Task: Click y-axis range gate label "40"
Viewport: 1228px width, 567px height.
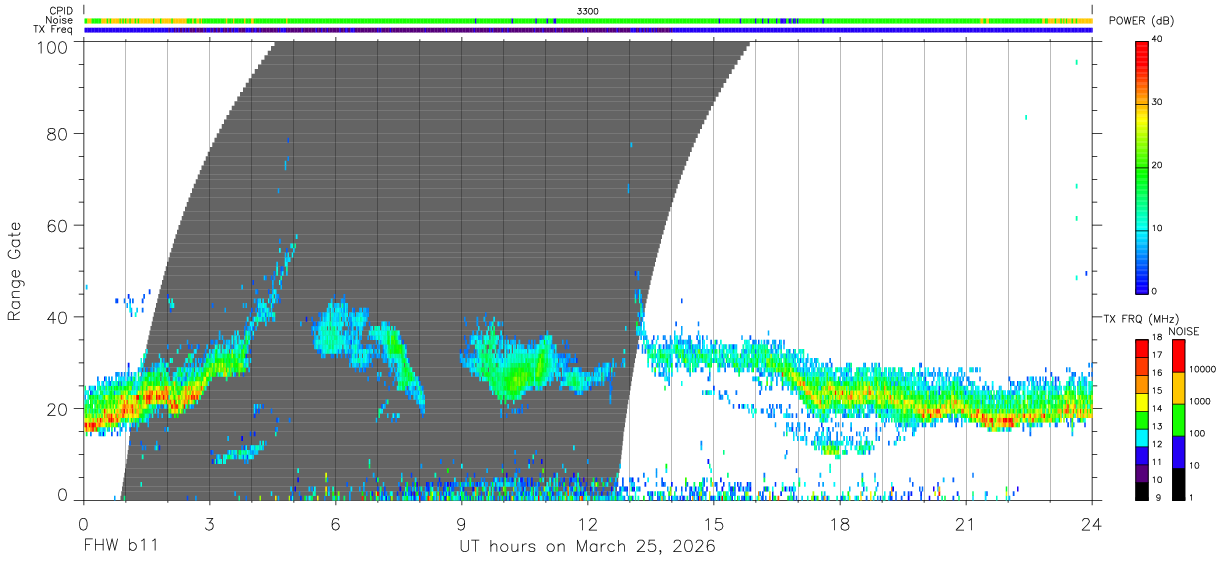Action: point(57,317)
